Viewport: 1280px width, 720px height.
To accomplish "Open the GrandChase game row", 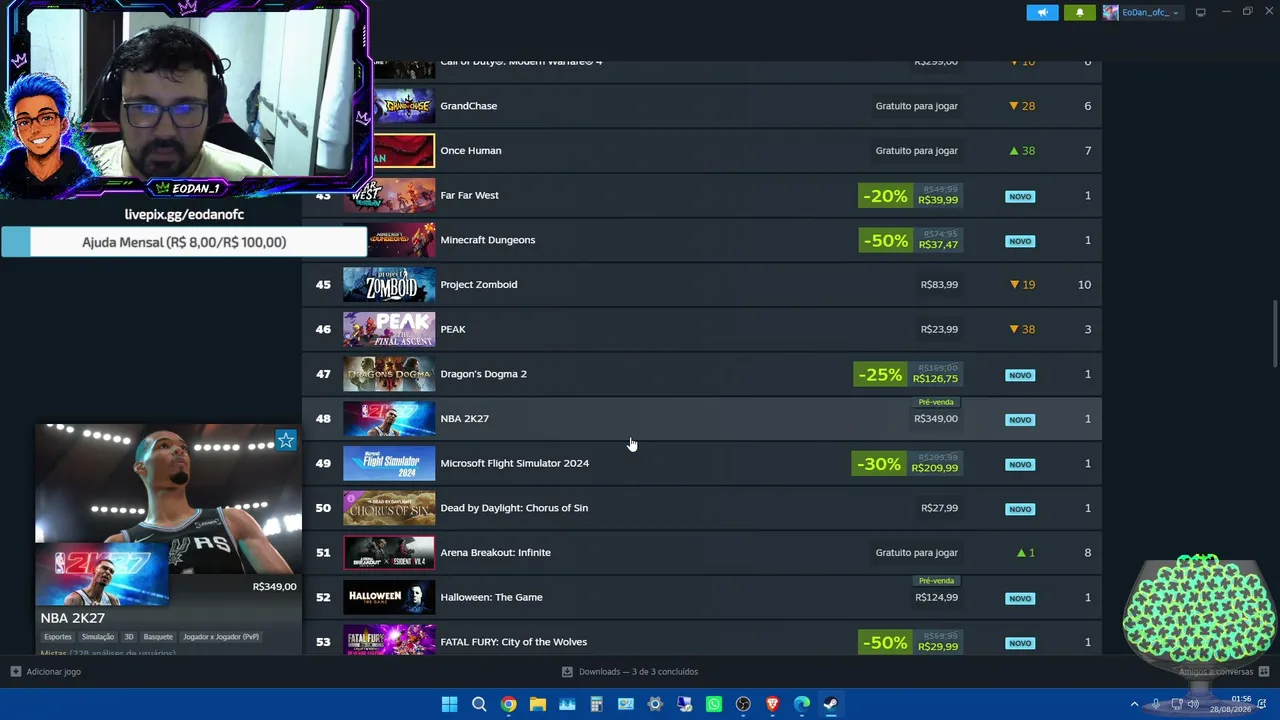I will point(702,106).
